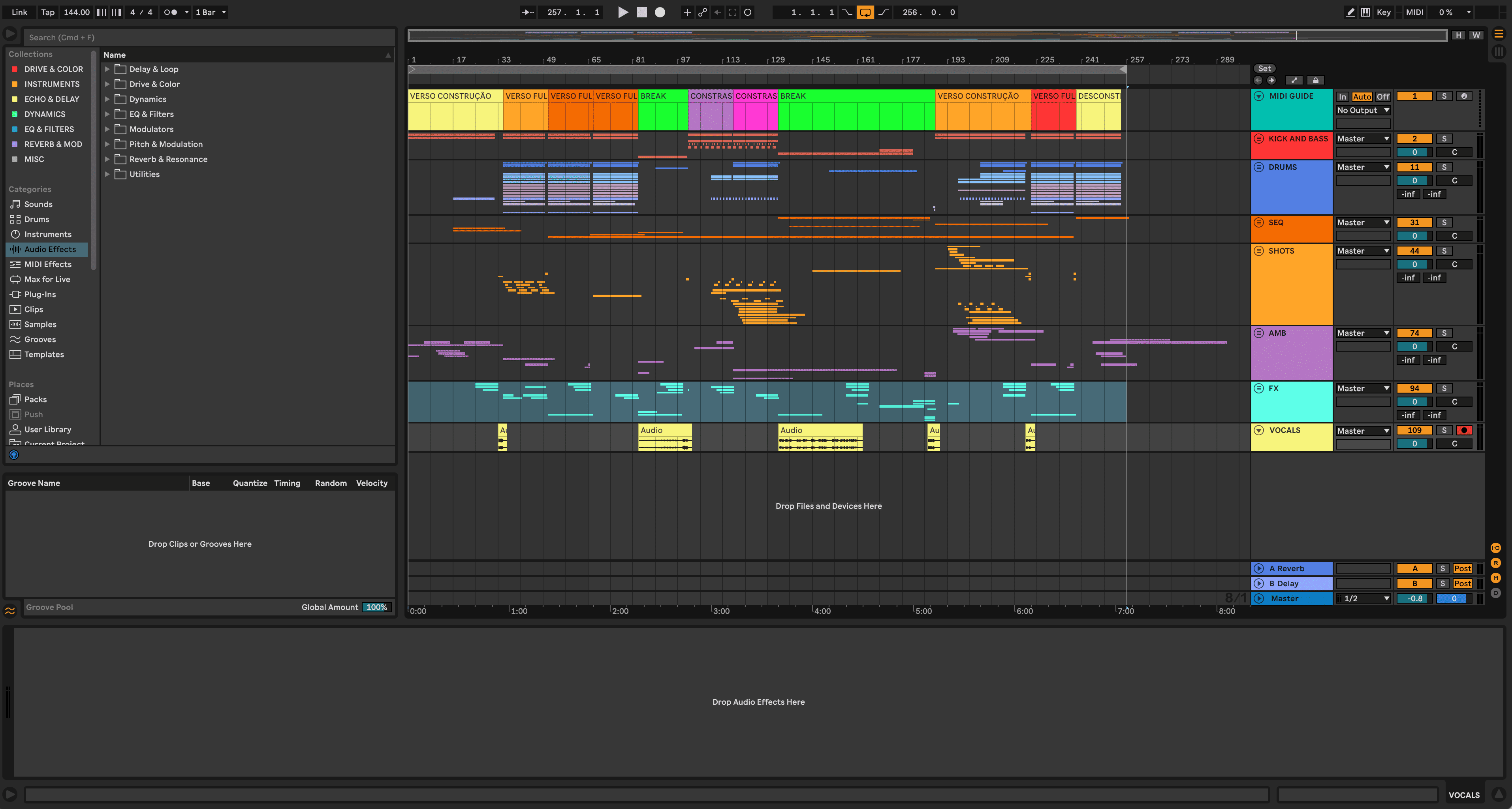
Task: Click the Lock Envelopes padlock icon
Action: coord(1315,81)
